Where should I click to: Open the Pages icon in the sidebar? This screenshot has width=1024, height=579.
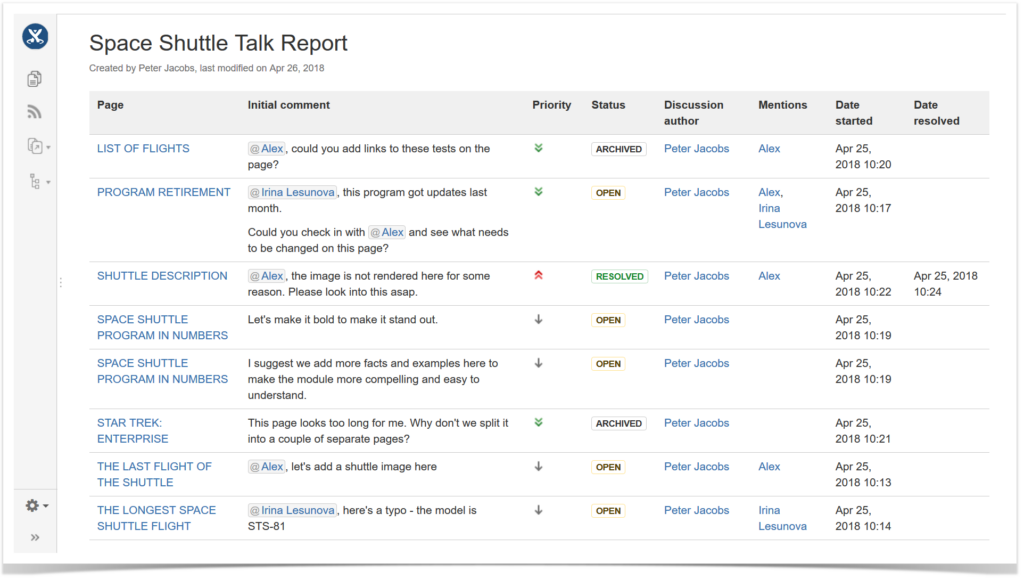coord(34,77)
